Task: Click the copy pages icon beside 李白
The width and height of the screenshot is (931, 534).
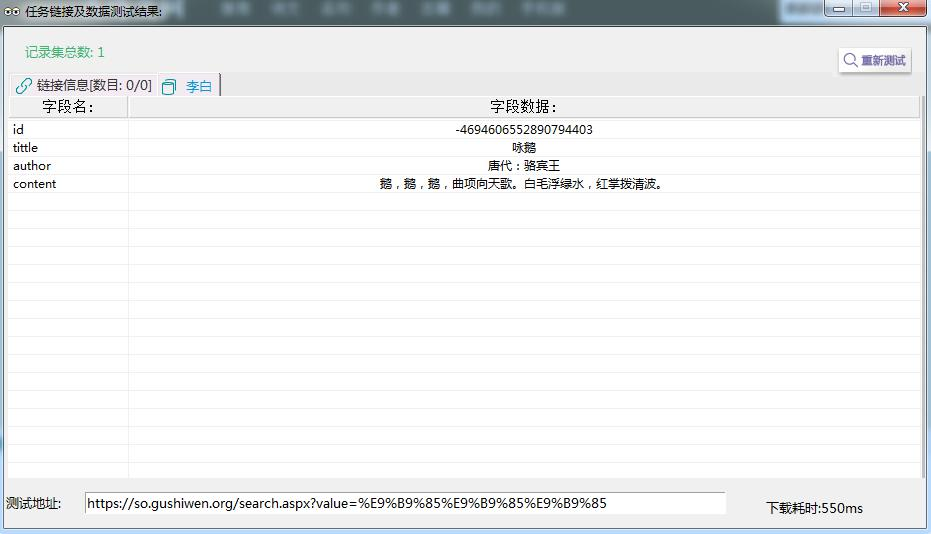Action: coord(169,87)
